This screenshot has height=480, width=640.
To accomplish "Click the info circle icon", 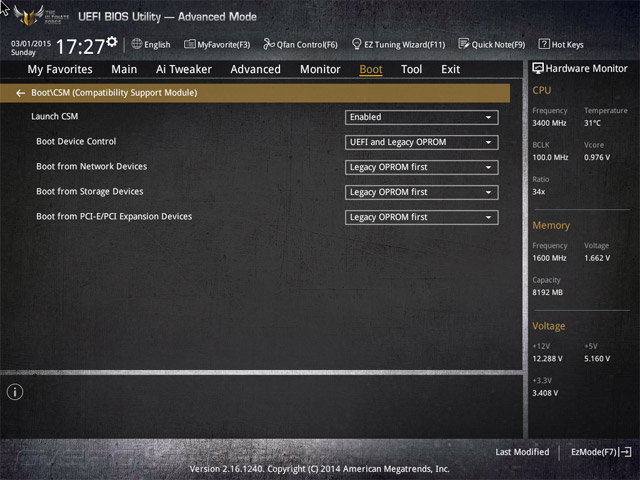I will click(x=15, y=392).
